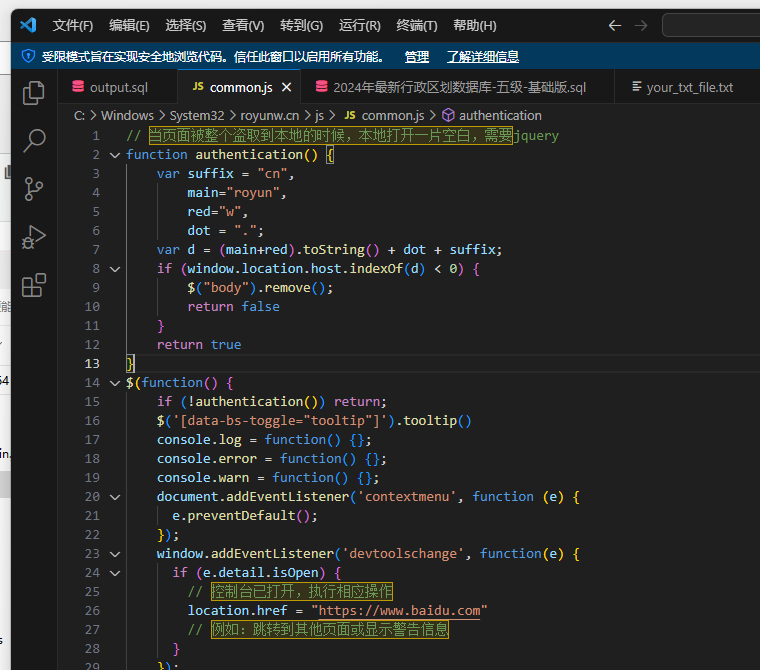Close the common.js tab
The image size is (760, 670).
[286, 87]
